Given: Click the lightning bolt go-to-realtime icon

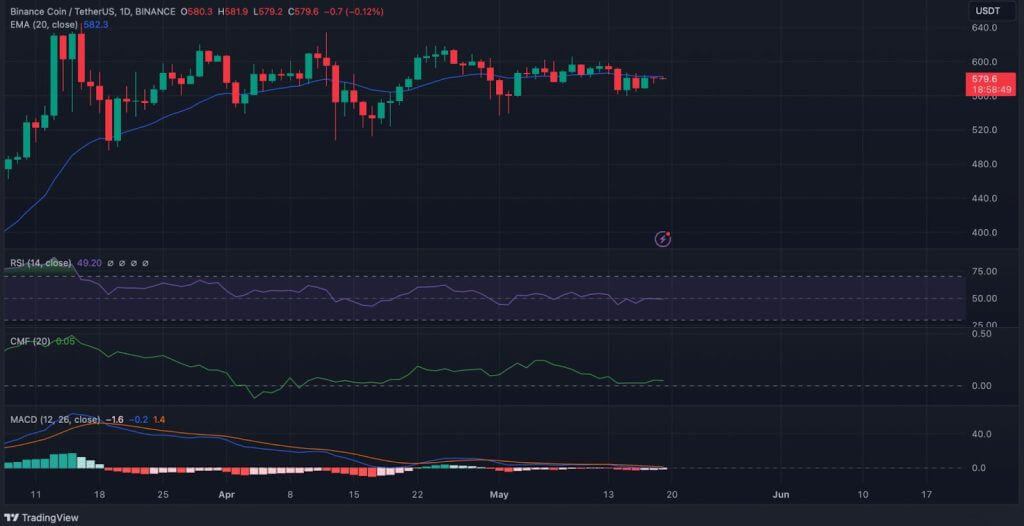Looking at the screenshot, I should point(663,239).
